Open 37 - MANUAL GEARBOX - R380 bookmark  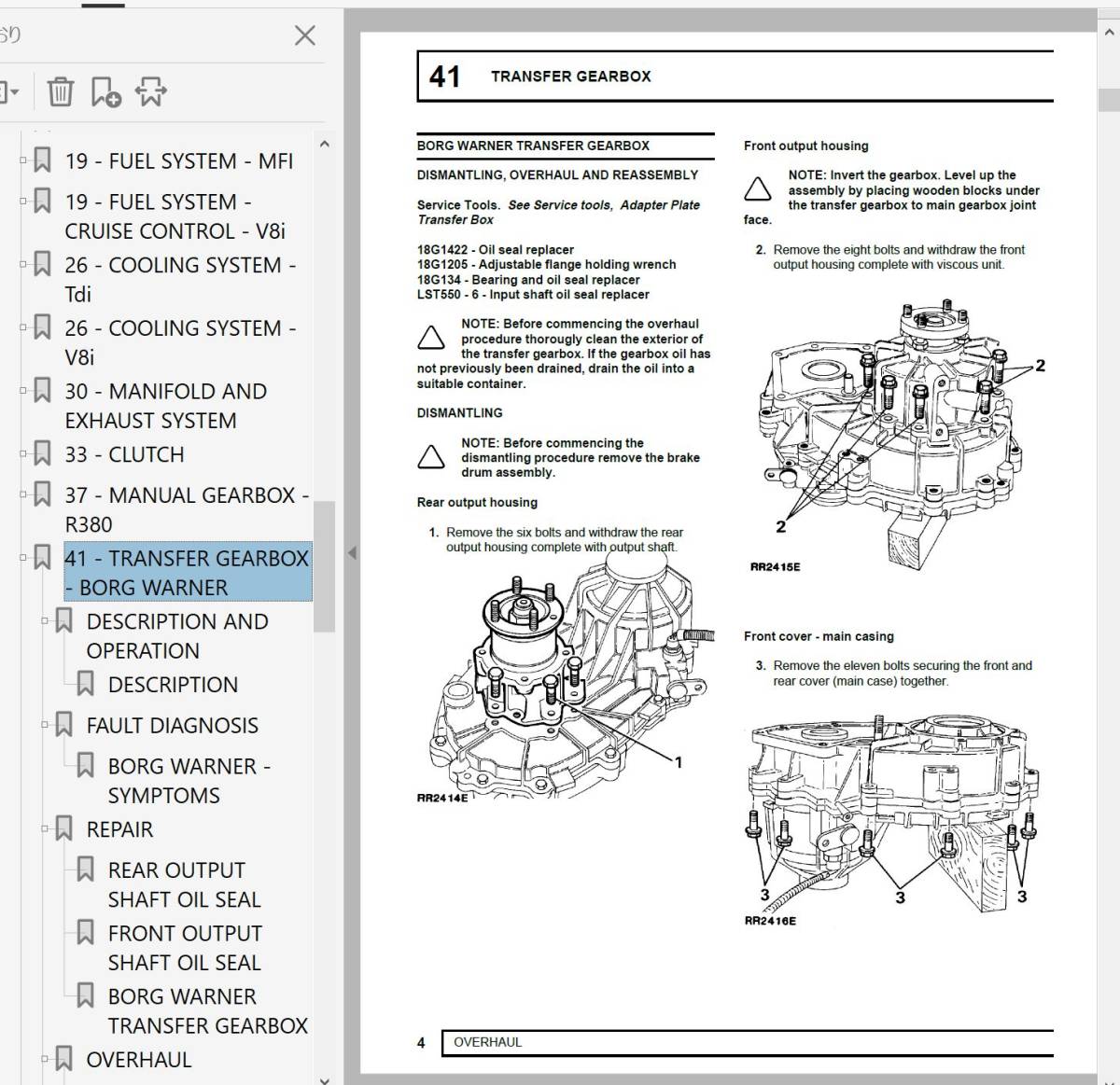point(187,509)
